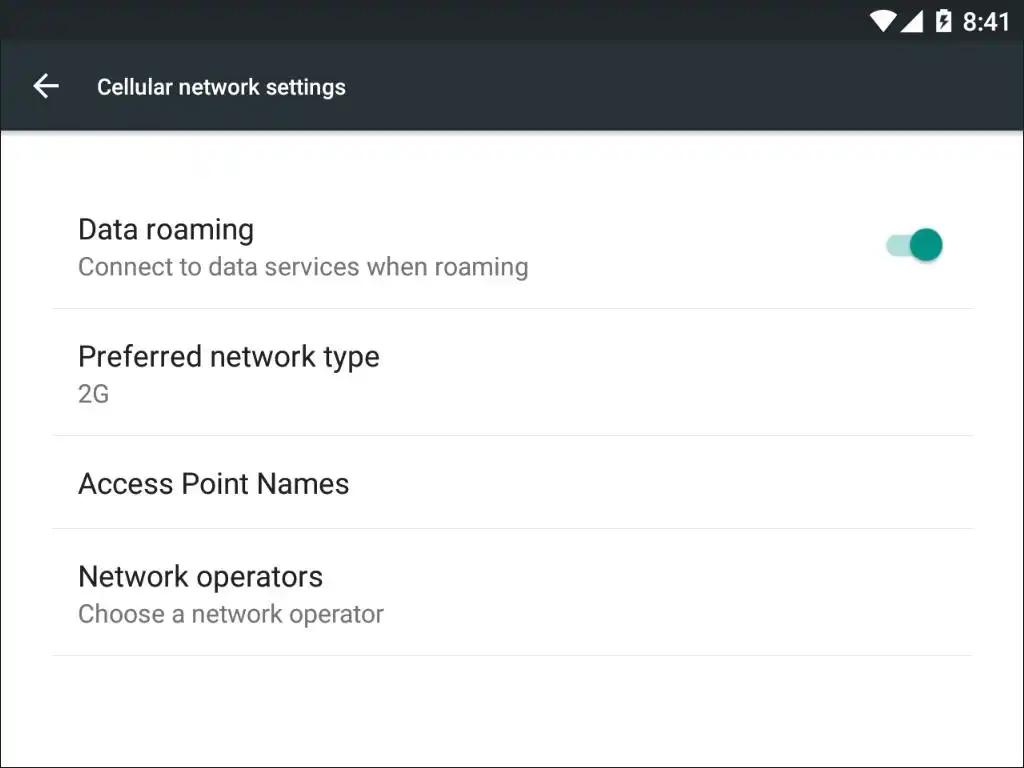Tap "Connect to data services when roaming" text
The height and width of the screenshot is (768, 1024).
(x=303, y=267)
